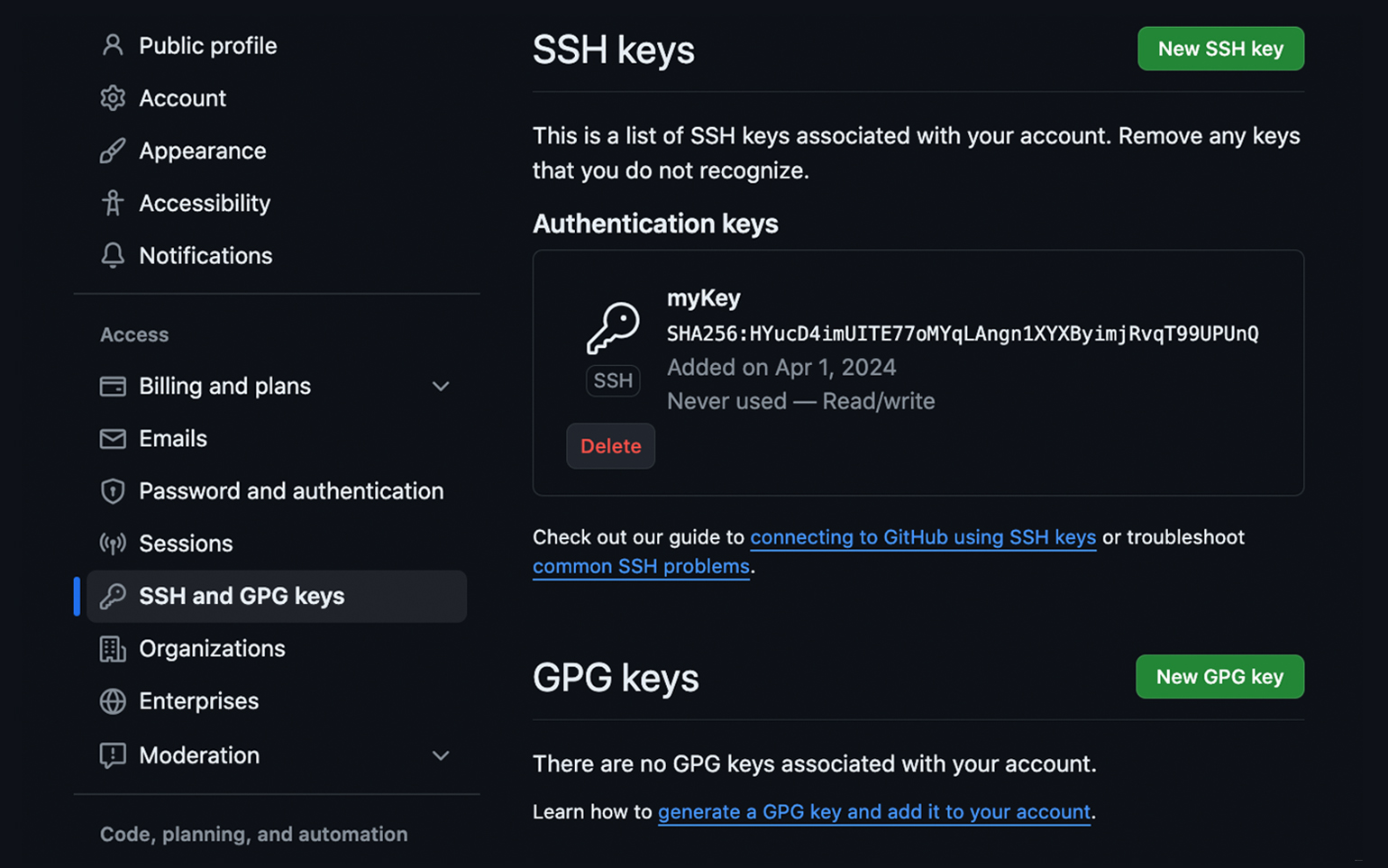Click the New GPG key button
Screen dimensions: 1388x868
pyautogui.click(x=1219, y=677)
